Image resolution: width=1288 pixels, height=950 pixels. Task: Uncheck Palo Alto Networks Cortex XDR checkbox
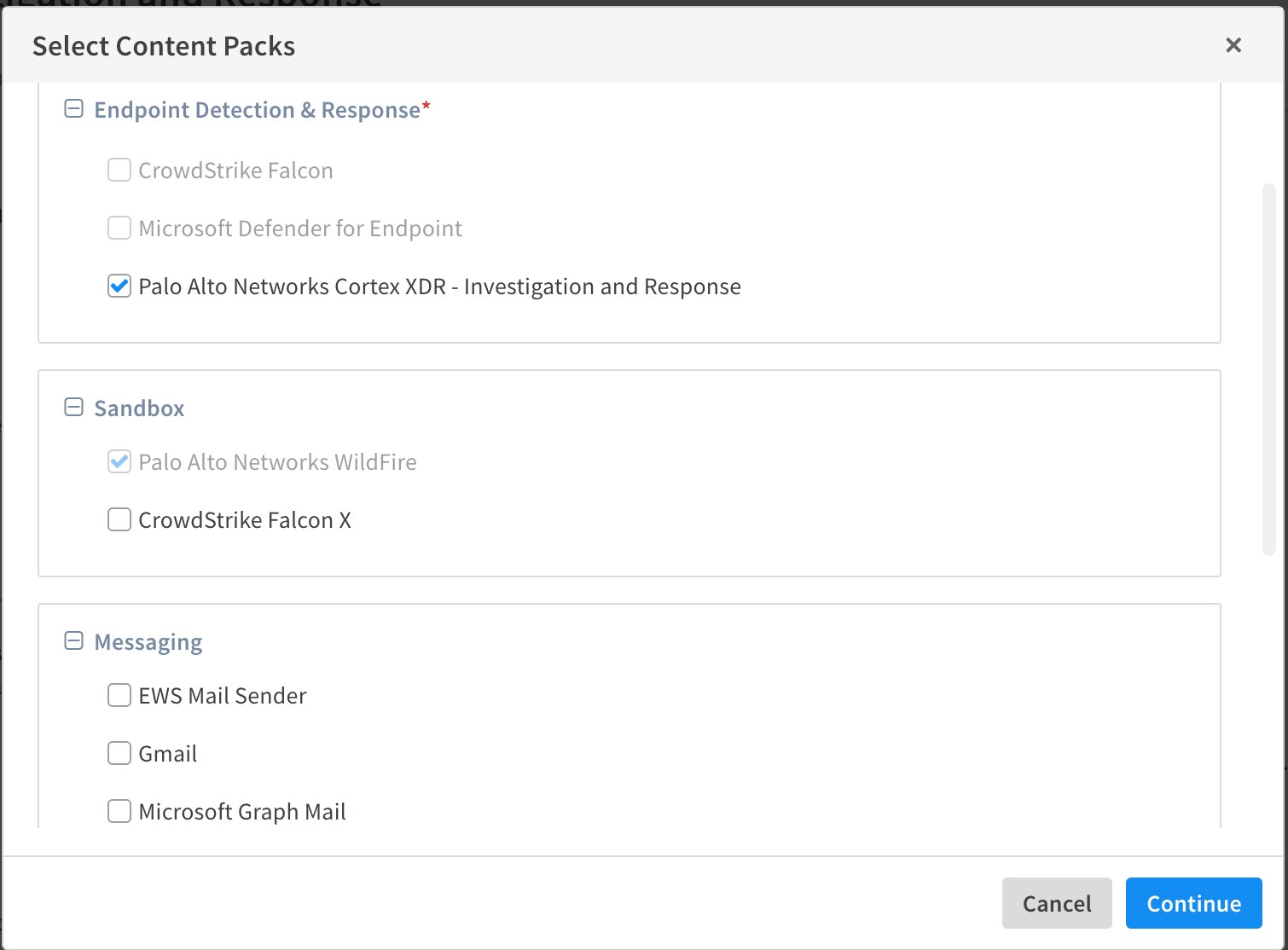(119, 286)
